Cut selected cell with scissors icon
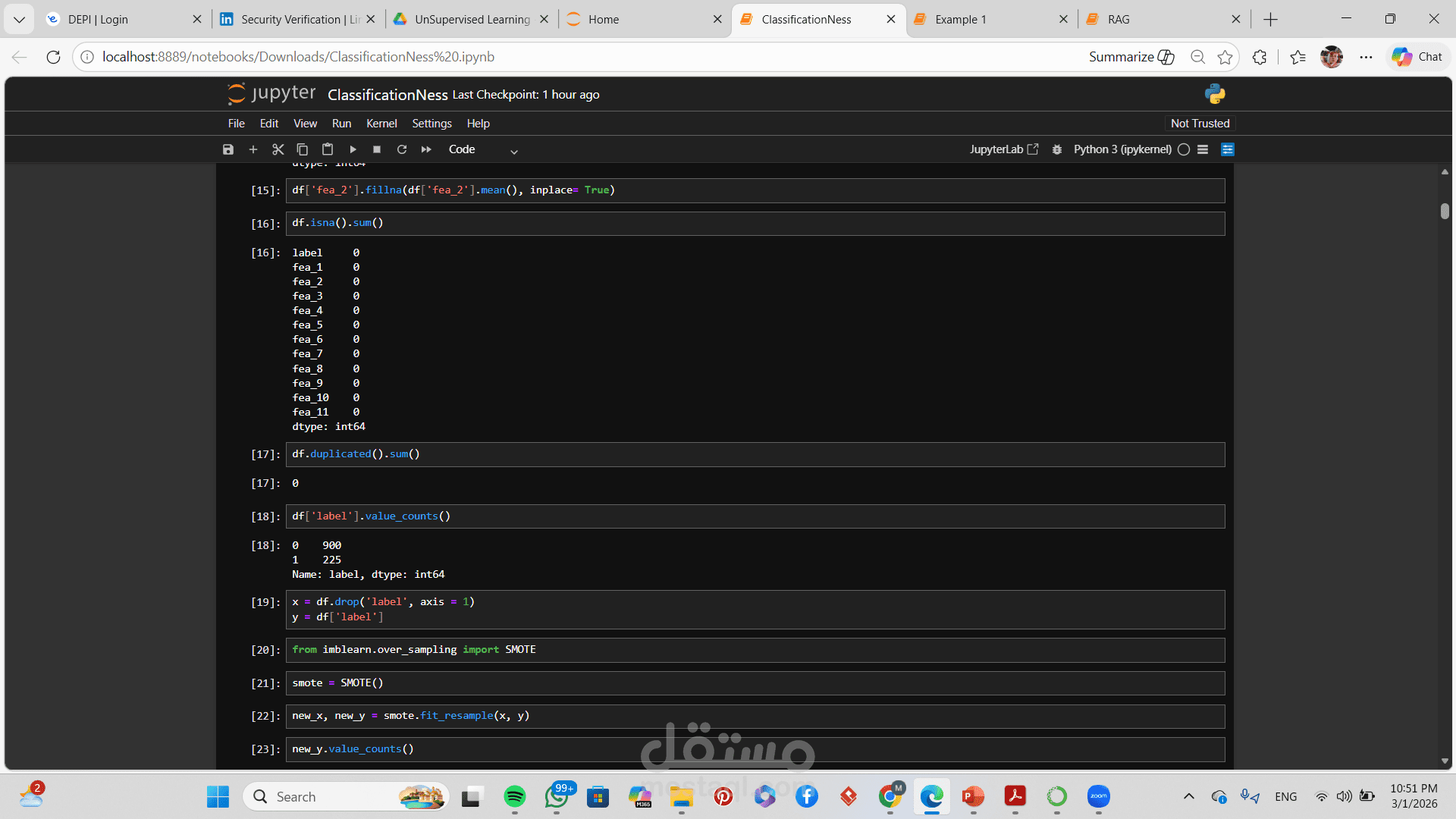This screenshot has width=1456, height=819. tap(278, 149)
